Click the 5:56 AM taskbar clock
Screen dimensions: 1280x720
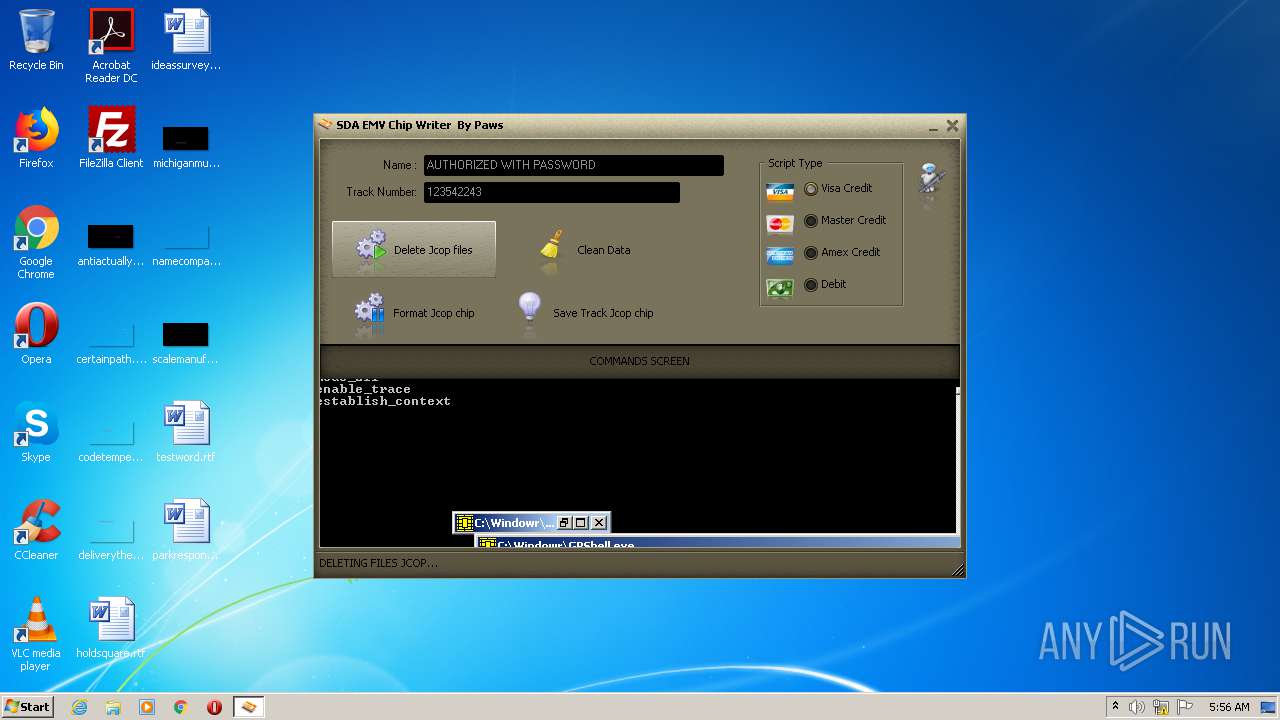pos(1229,707)
